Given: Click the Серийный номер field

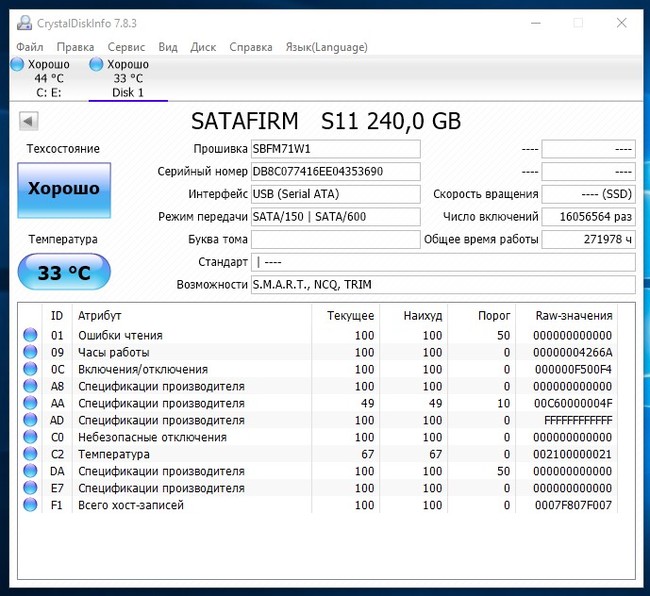Looking at the screenshot, I should 335,171.
